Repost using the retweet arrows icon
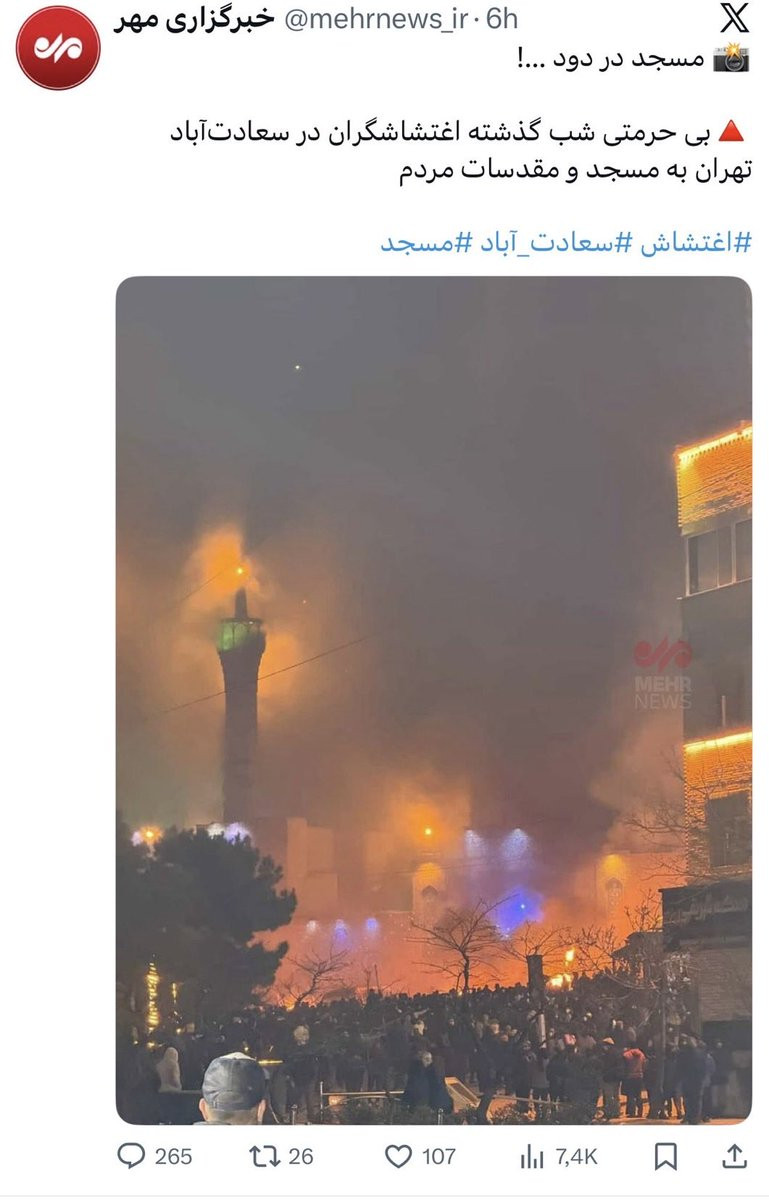Image resolution: width=769 pixels, height=1200 pixels. 263,1156
